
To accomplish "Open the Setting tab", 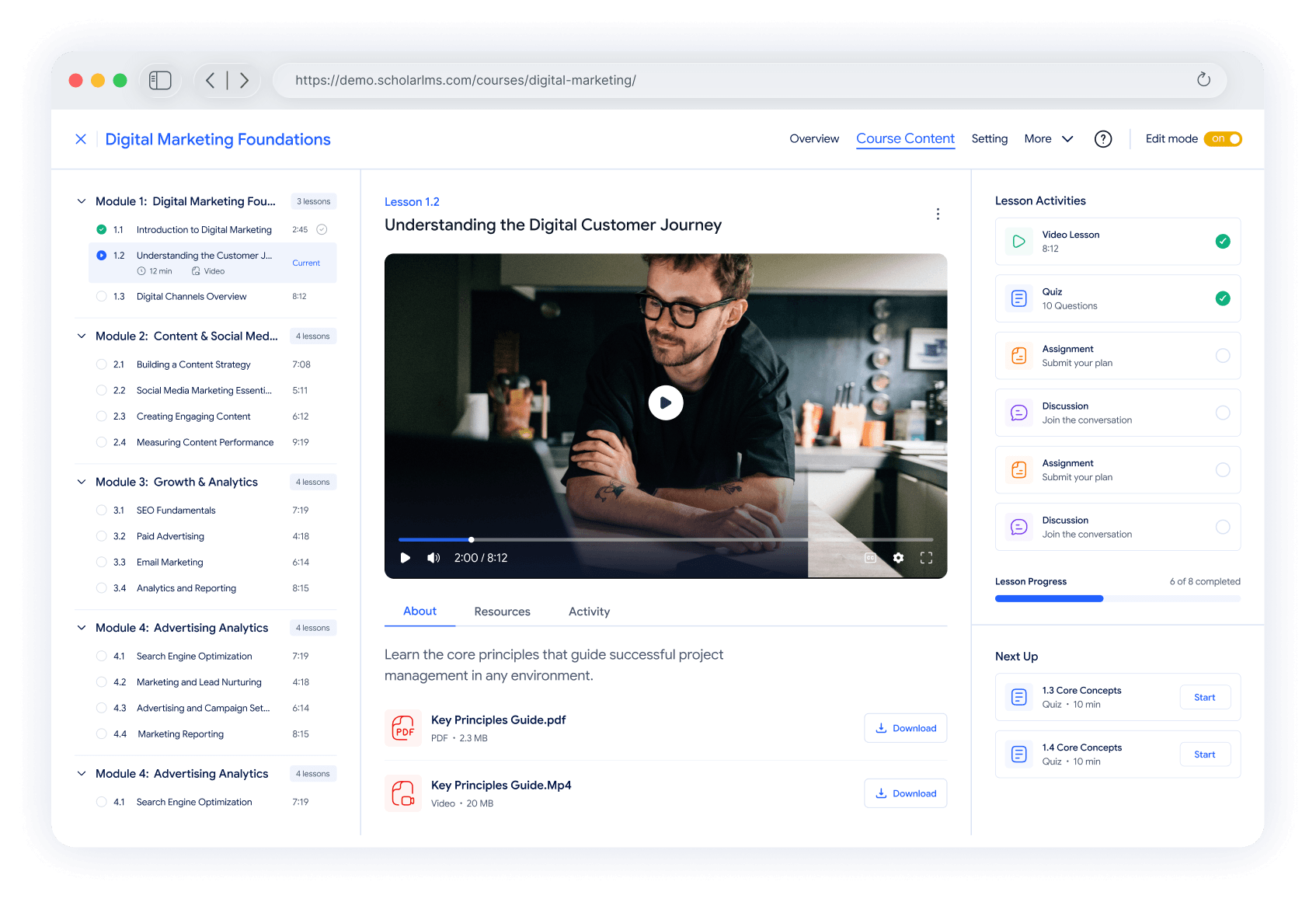I will [990, 139].
